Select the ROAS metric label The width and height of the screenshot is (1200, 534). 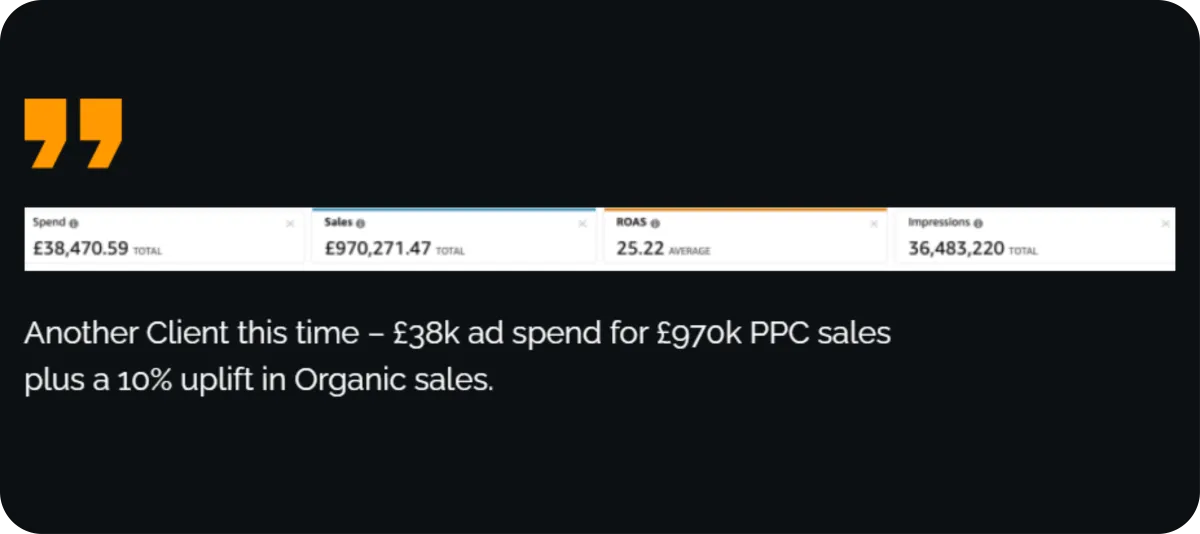pos(632,223)
